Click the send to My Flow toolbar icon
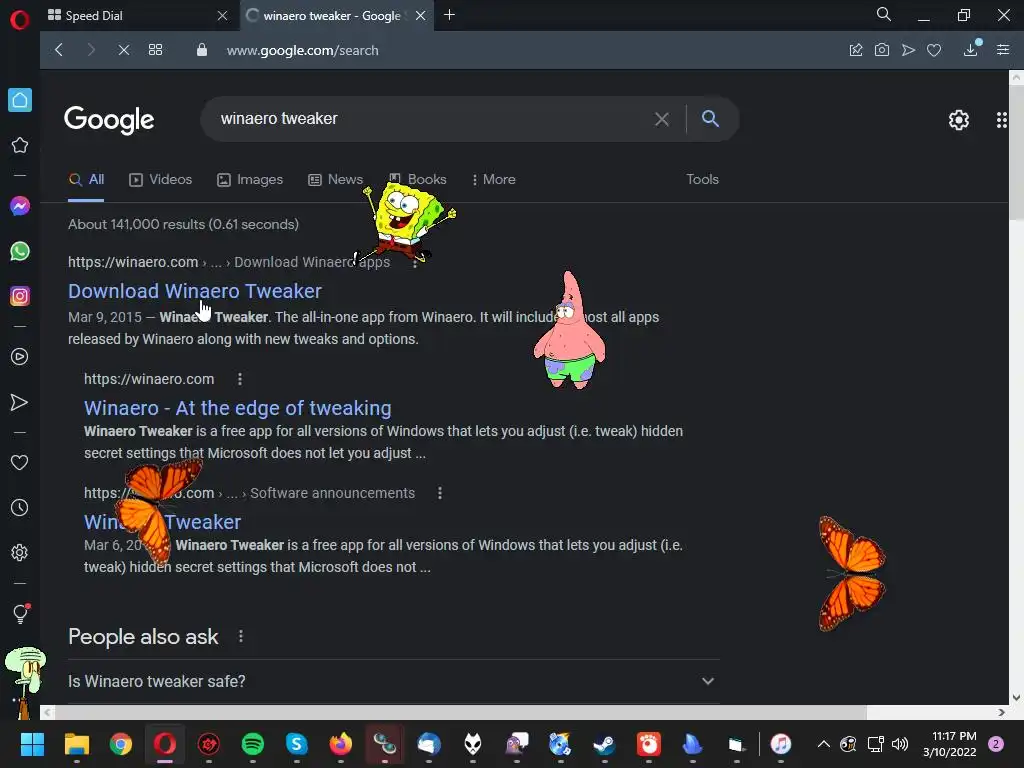This screenshot has height=768, width=1024. [x=908, y=50]
